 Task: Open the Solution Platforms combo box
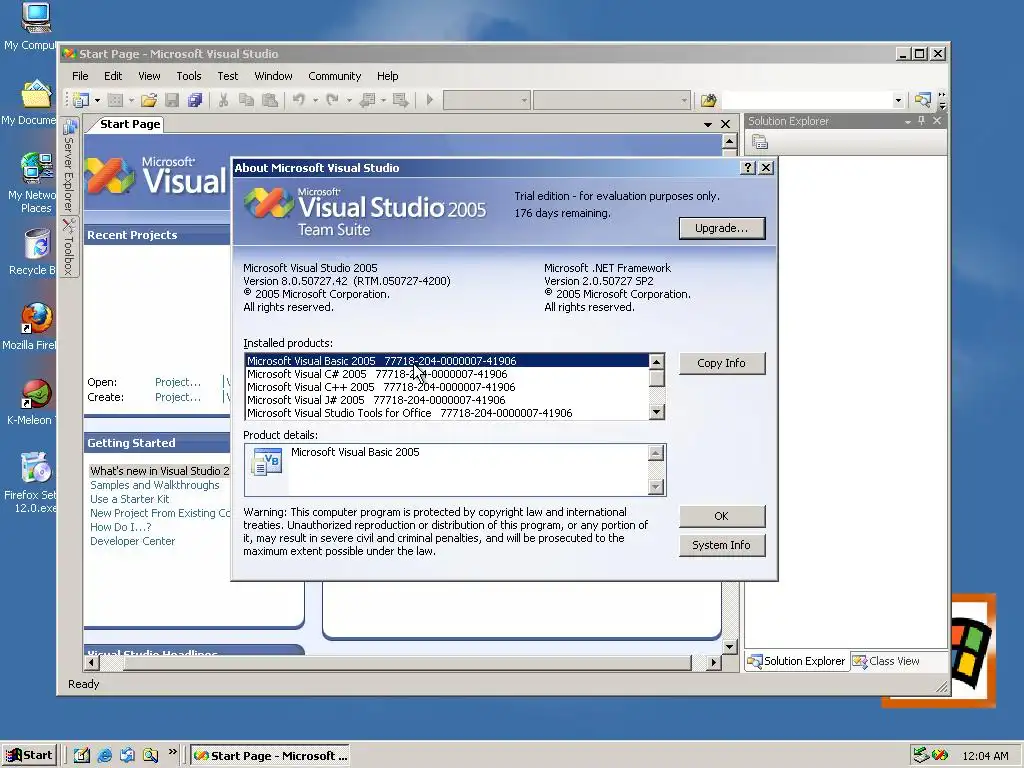[612, 101]
